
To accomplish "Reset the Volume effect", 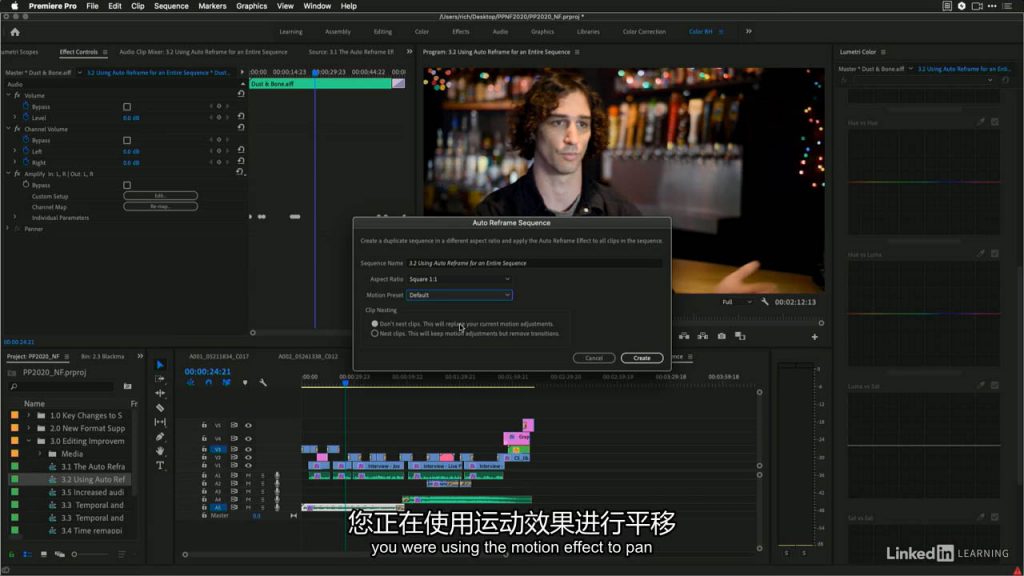I will click(x=241, y=94).
